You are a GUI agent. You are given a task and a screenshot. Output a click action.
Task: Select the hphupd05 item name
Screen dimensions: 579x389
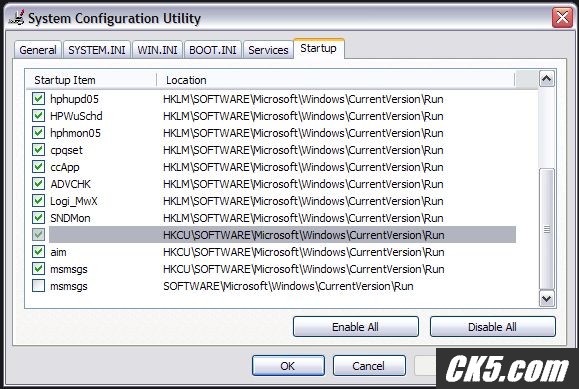(x=75, y=99)
